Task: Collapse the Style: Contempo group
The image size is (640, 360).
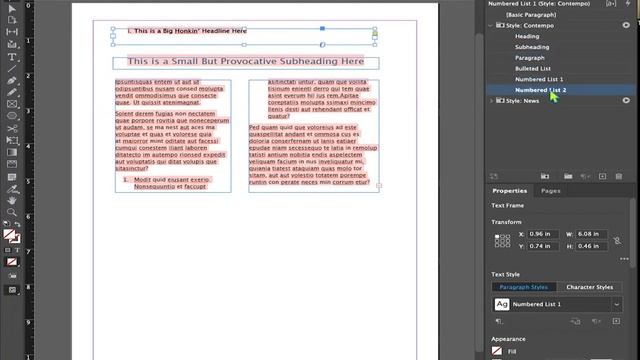Action: (491, 25)
